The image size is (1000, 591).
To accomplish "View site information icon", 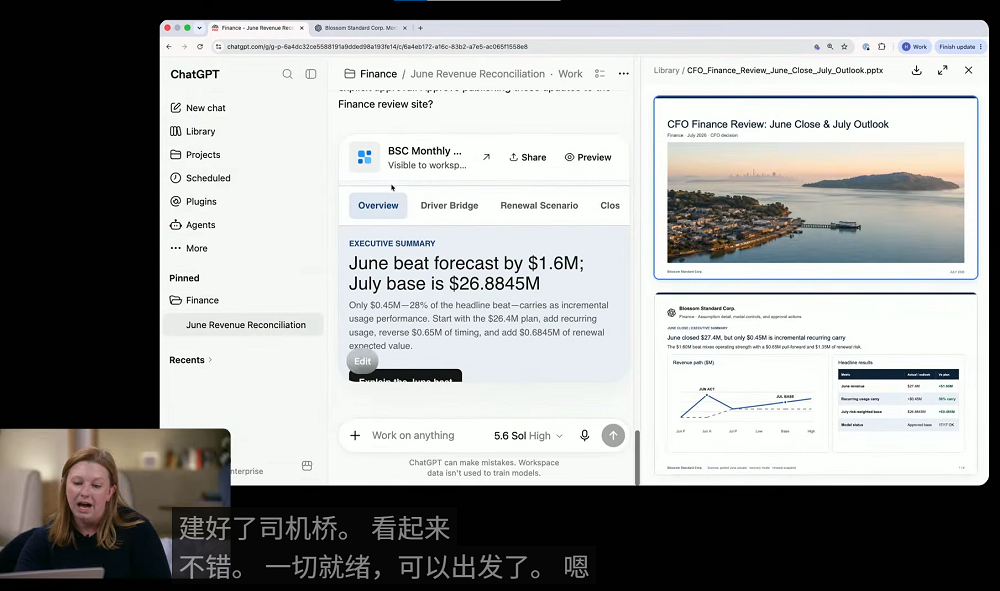I will point(219,47).
